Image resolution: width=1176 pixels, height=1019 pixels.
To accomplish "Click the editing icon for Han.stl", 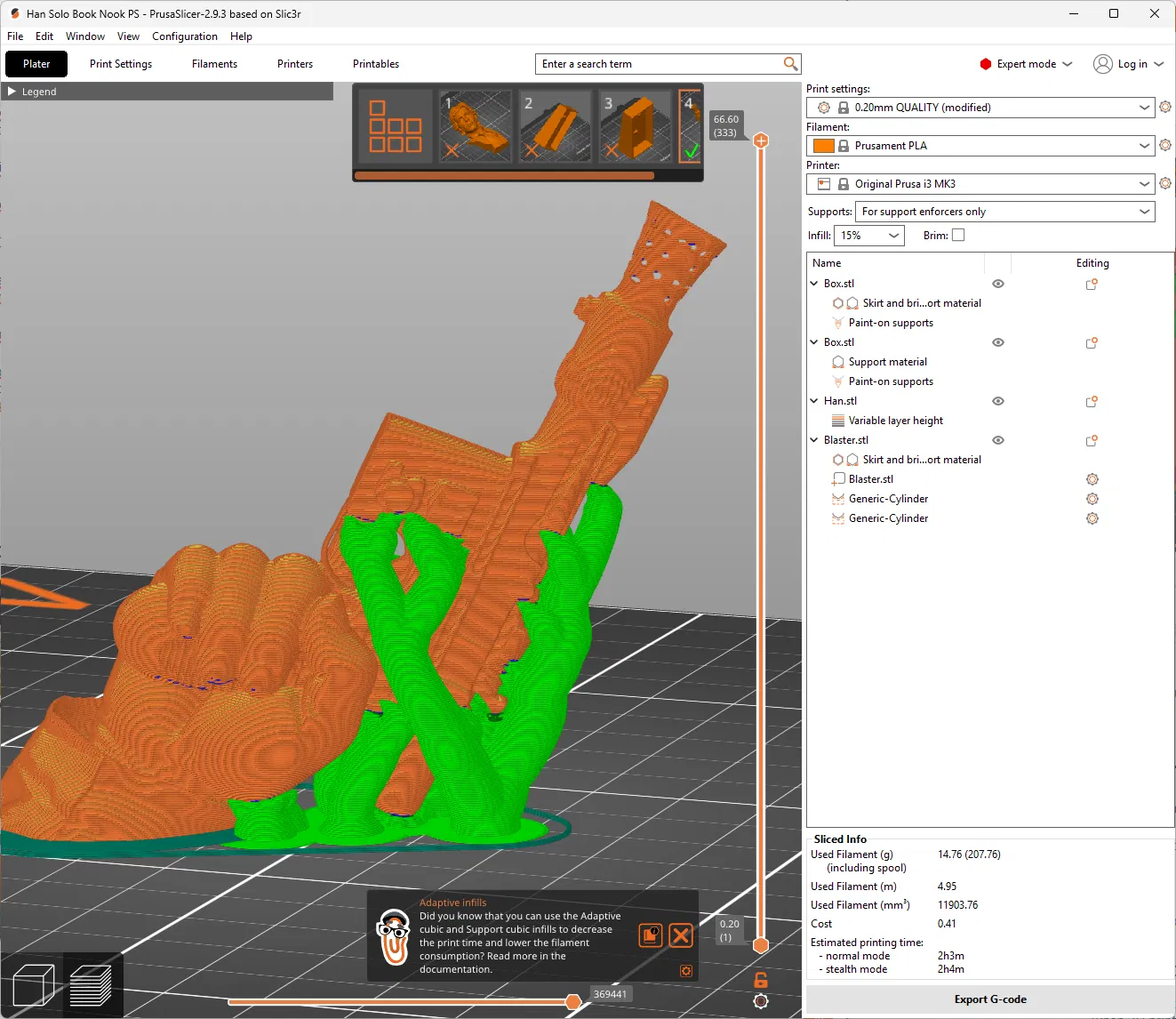I will (x=1092, y=402).
